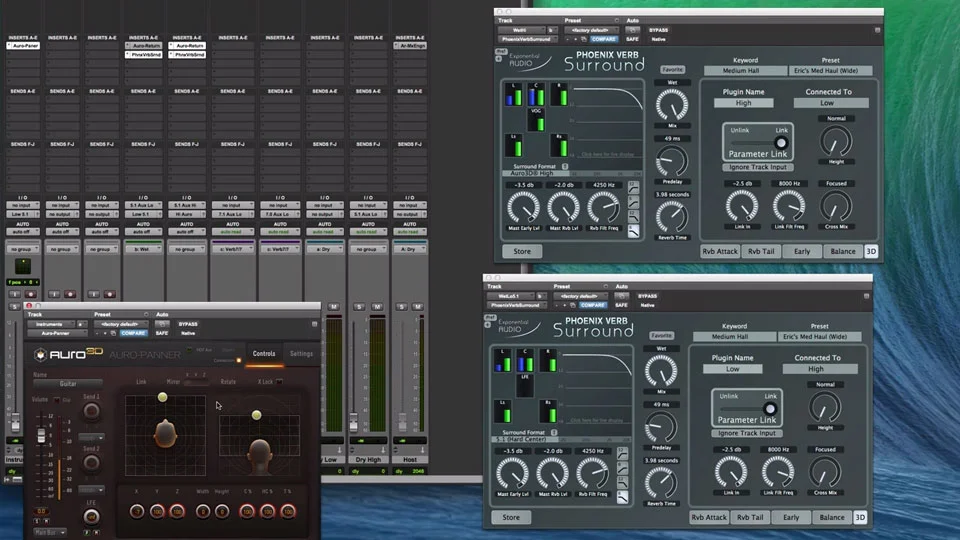Open Main Bus dropdown in Auro-Panner
This screenshot has height=540, width=960.
click(50, 533)
